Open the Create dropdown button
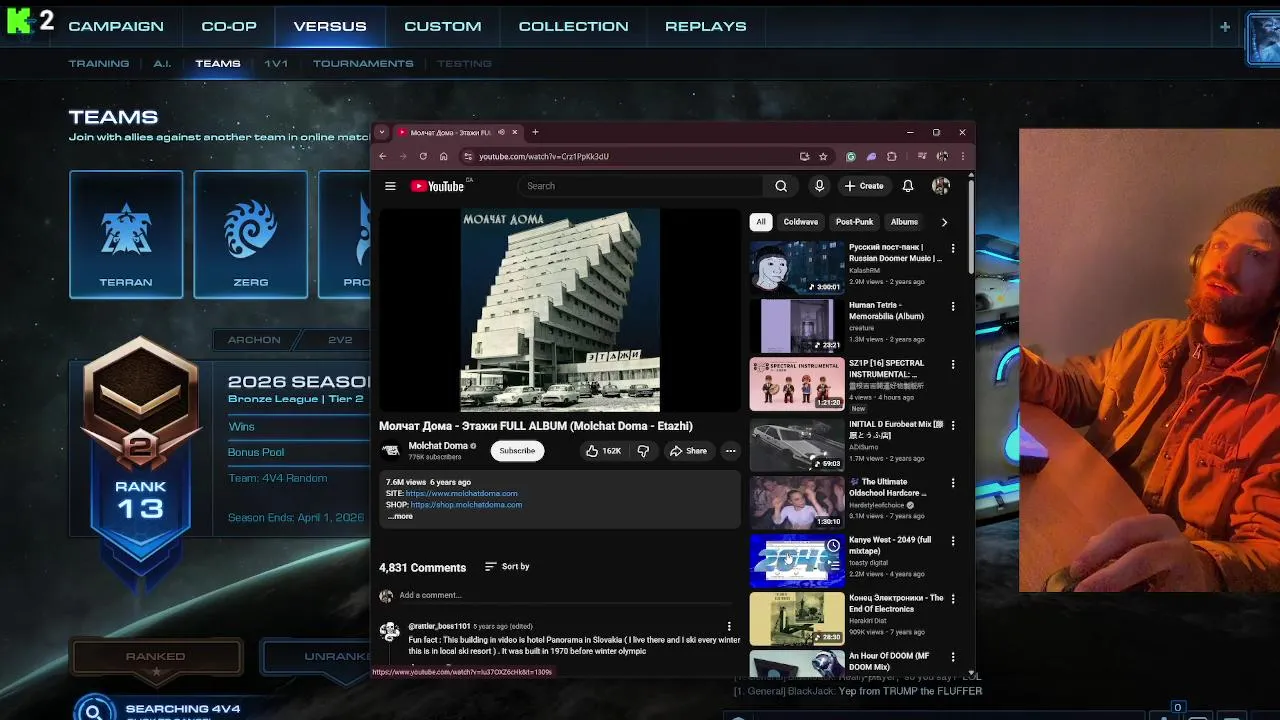 [864, 186]
